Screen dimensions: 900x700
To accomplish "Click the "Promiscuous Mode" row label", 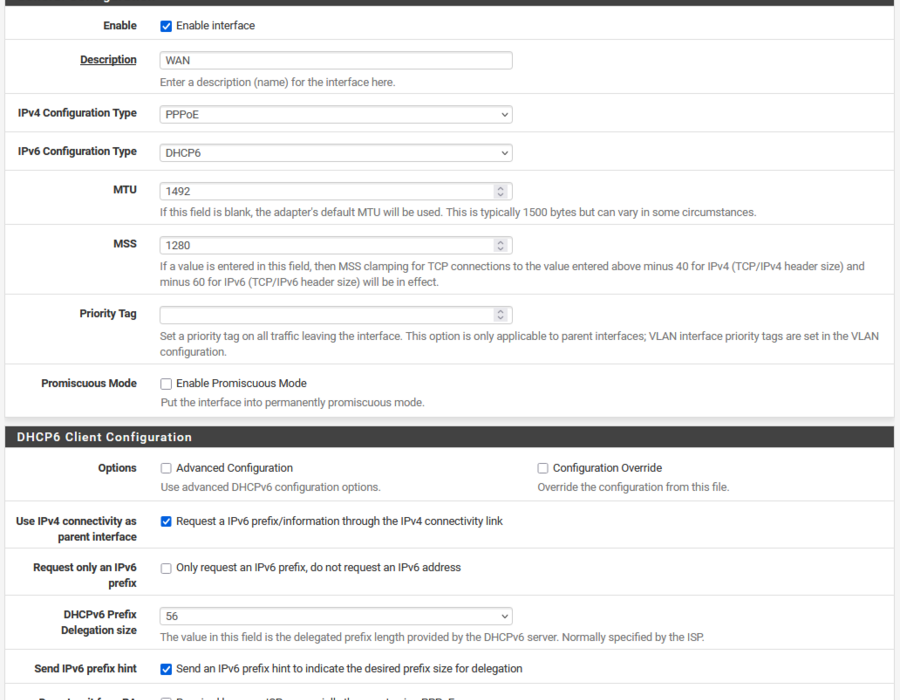I will point(89,383).
